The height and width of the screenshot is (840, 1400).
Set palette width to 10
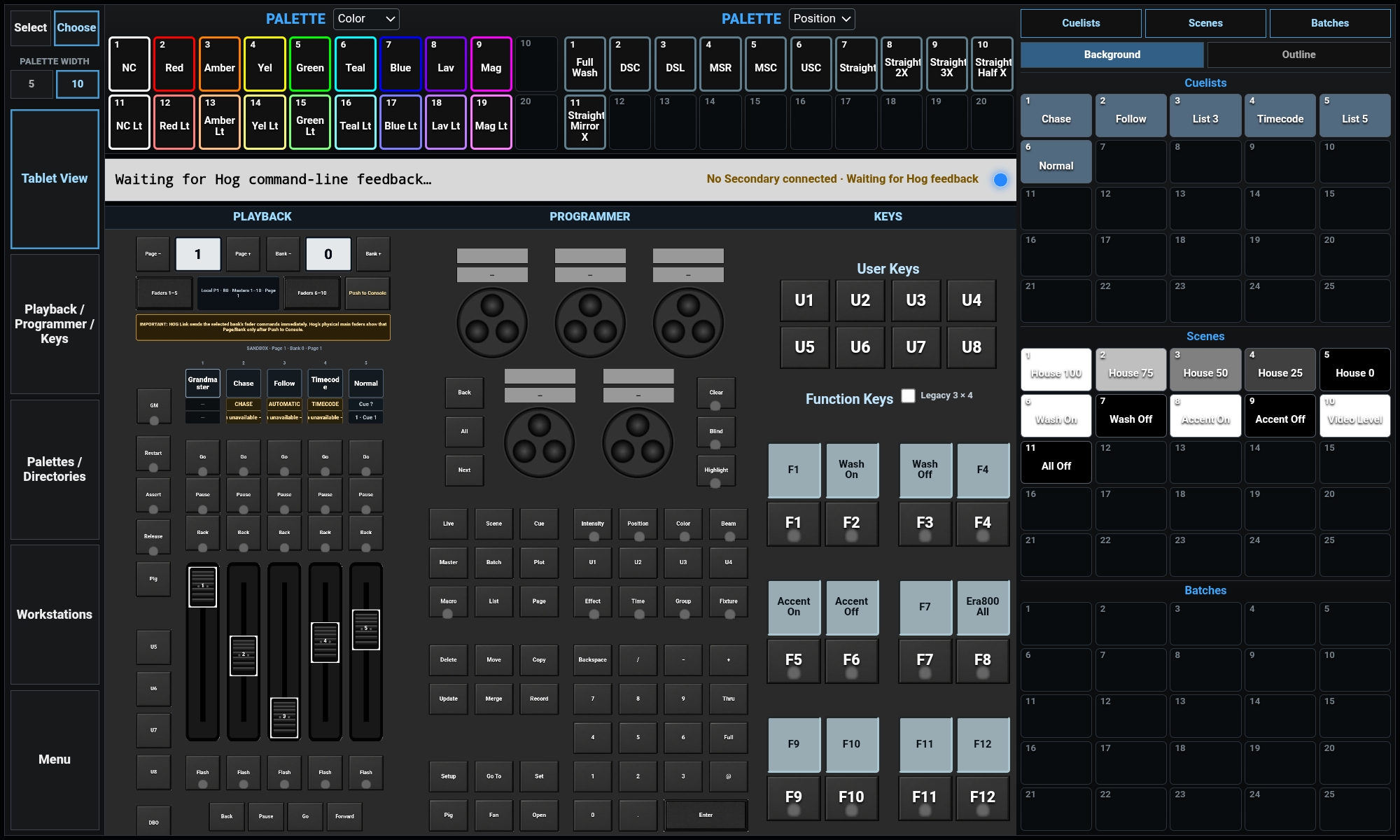[x=77, y=84]
